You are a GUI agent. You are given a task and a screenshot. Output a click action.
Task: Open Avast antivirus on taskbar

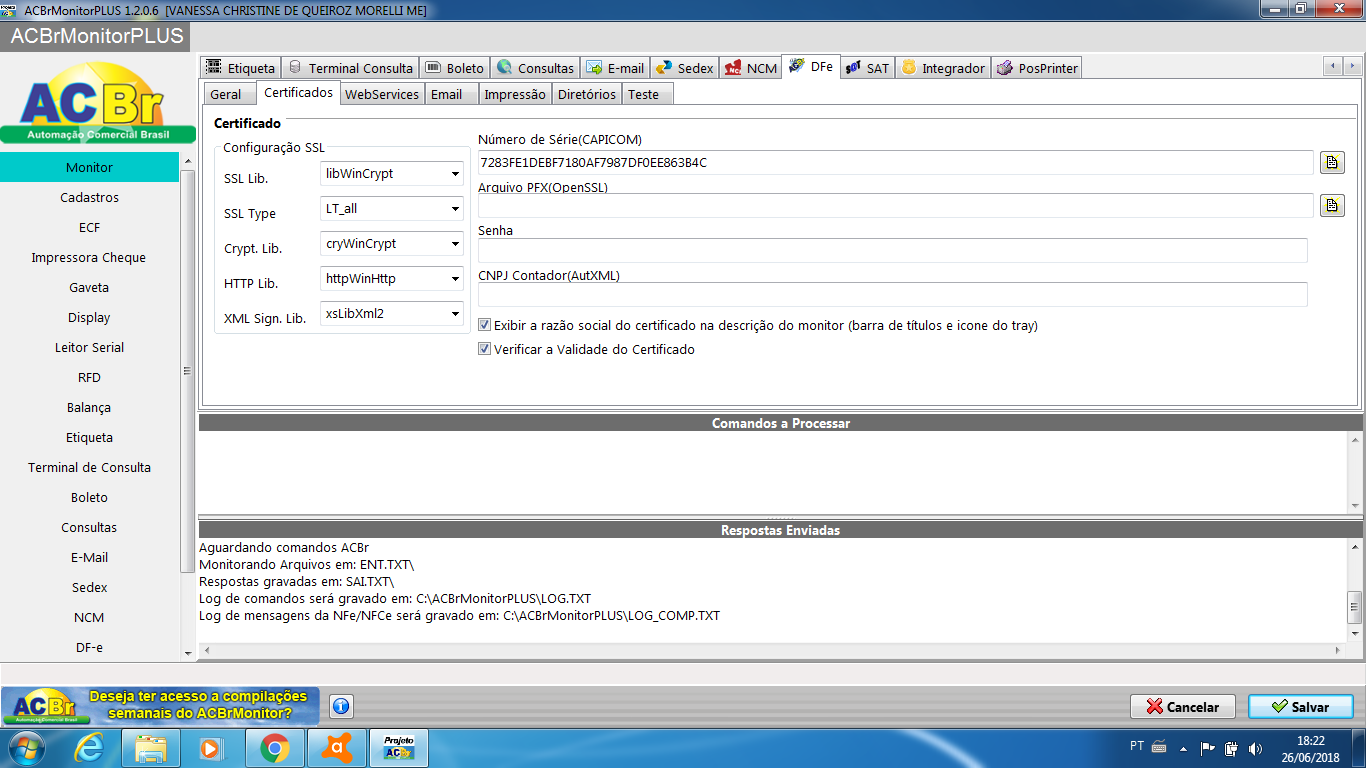pos(337,747)
